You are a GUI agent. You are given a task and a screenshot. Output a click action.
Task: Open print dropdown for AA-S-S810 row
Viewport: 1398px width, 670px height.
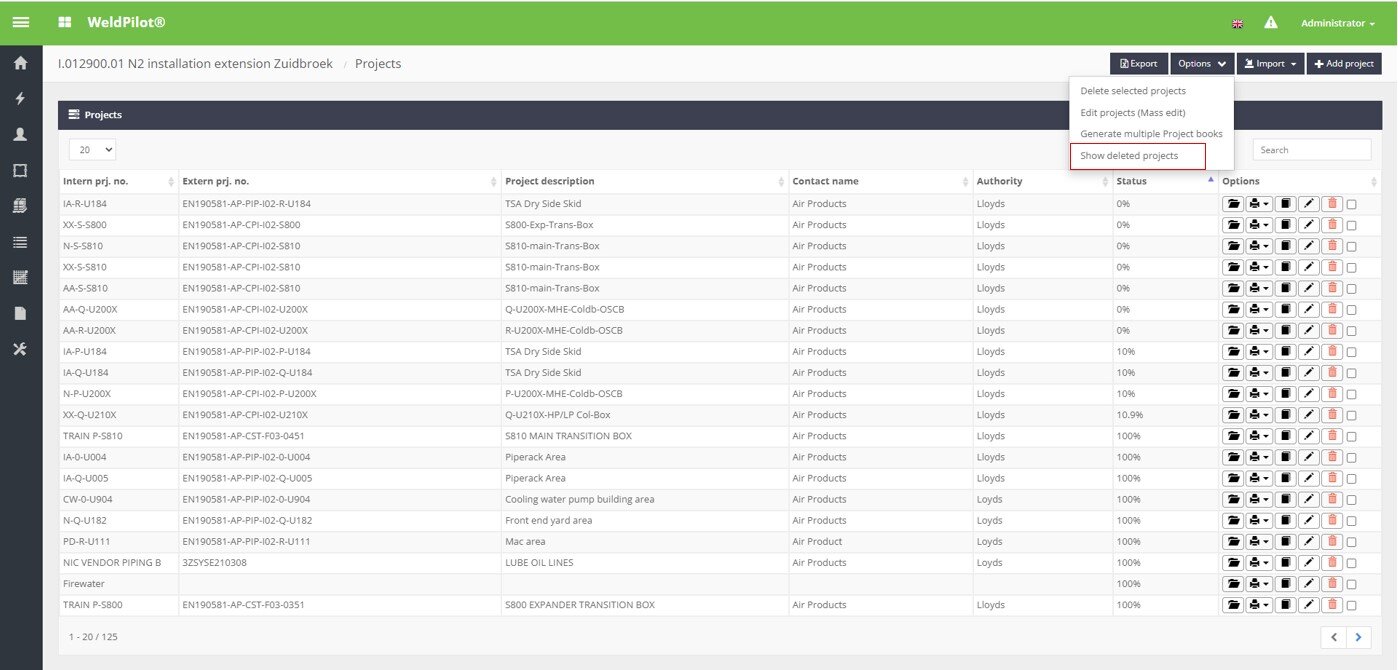pyautogui.click(x=1259, y=288)
